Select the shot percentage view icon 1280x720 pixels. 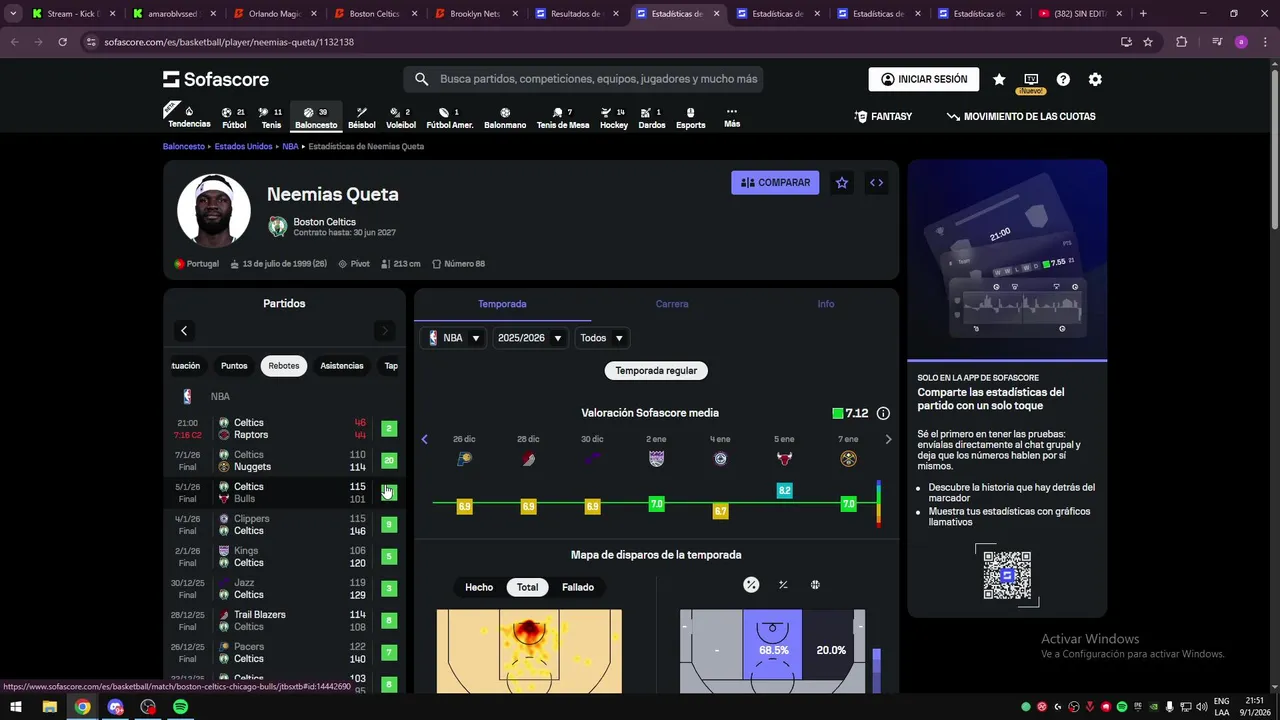tap(751, 585)
